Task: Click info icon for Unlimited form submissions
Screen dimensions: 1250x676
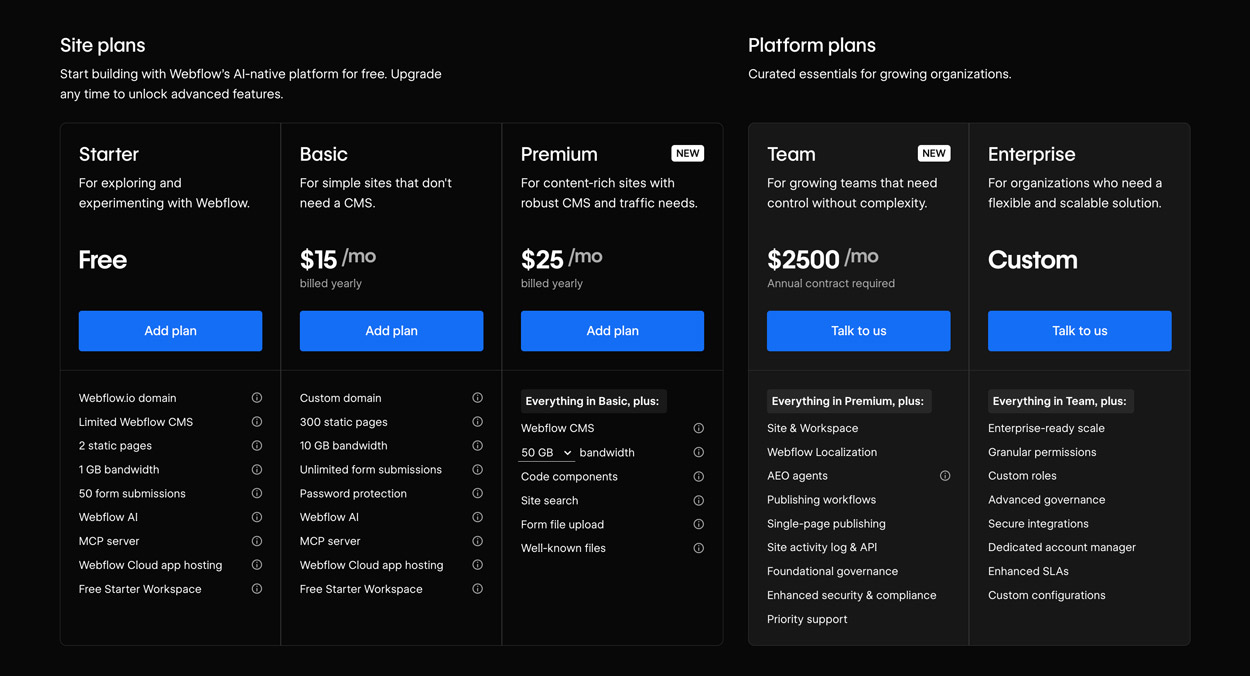Action: pyautogui.click(x=478, y=470)
